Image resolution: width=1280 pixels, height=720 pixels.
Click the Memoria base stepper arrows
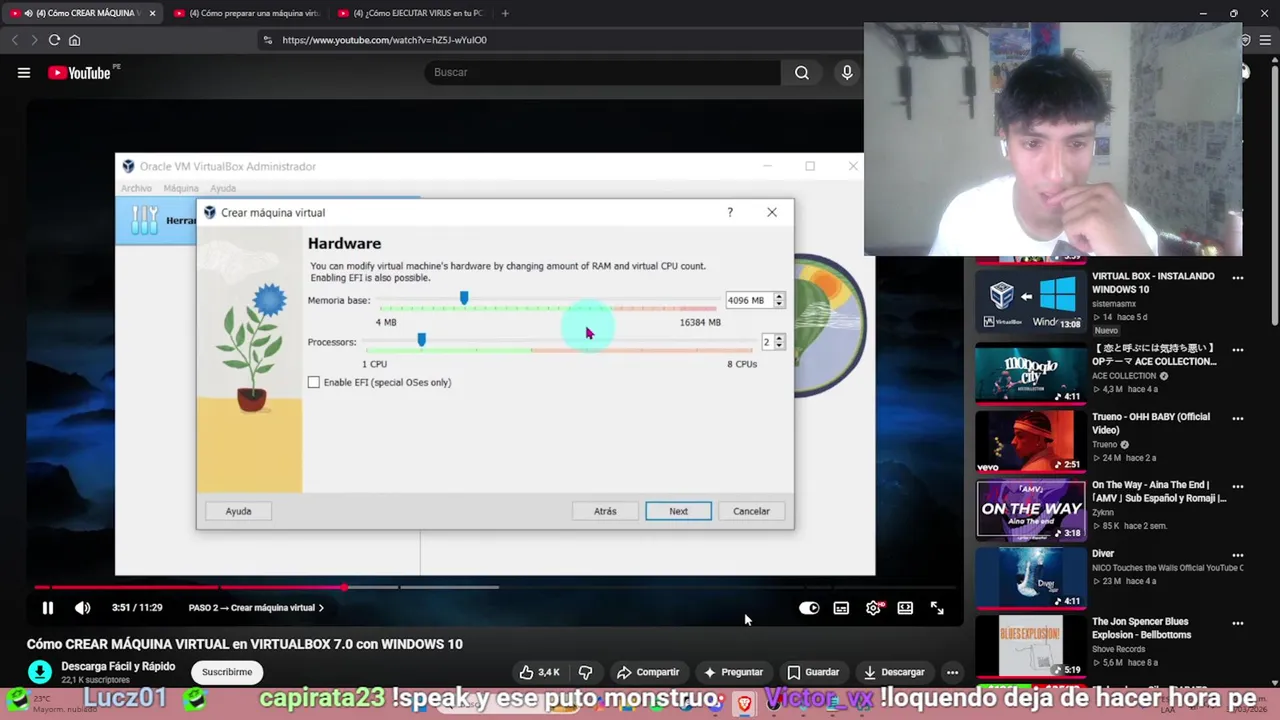[779, 300]
